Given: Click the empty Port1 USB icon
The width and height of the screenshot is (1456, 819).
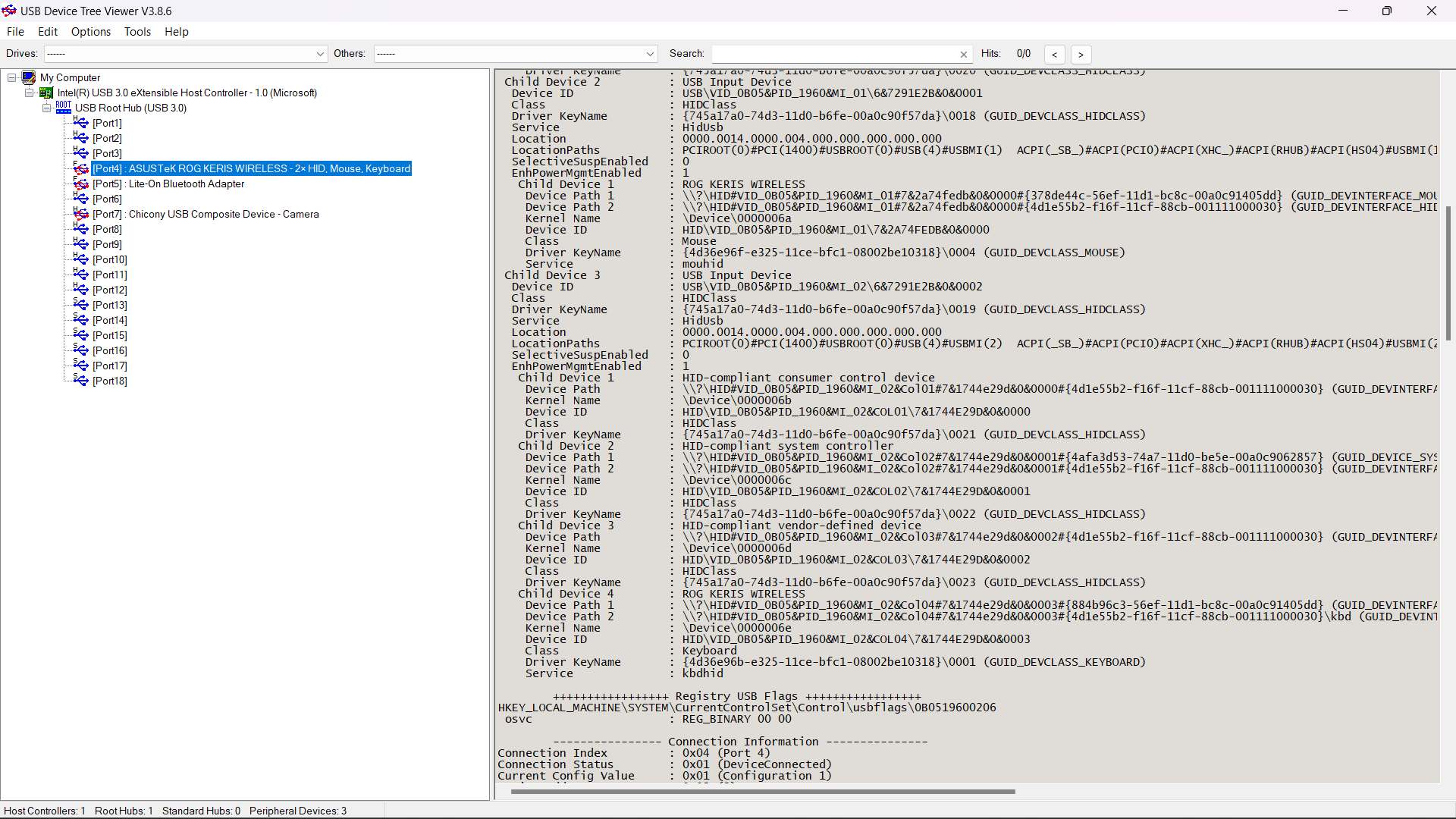Looking at the screenshot, I should [81, 122].
